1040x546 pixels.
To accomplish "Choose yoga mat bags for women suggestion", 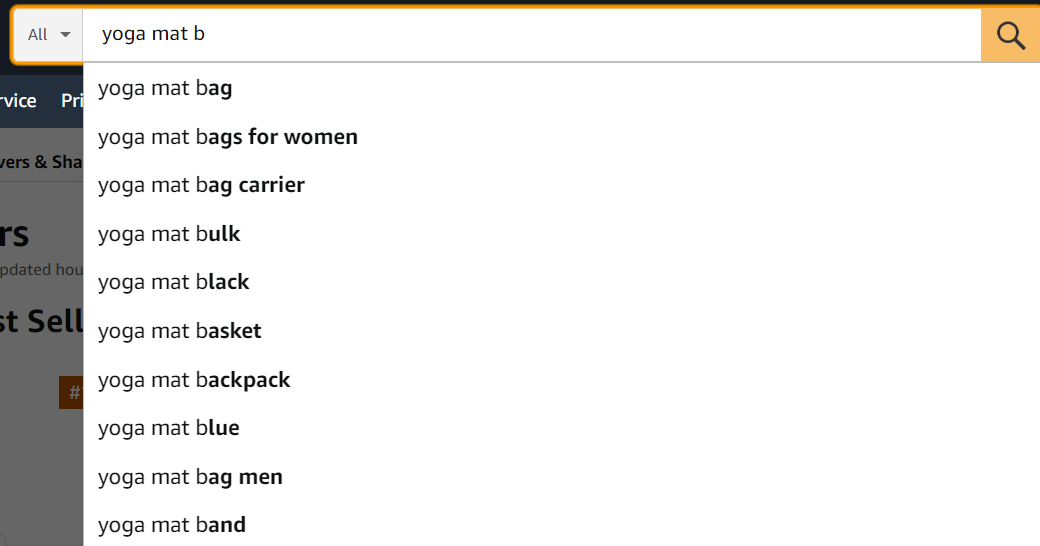I will (x=561, y=137).
